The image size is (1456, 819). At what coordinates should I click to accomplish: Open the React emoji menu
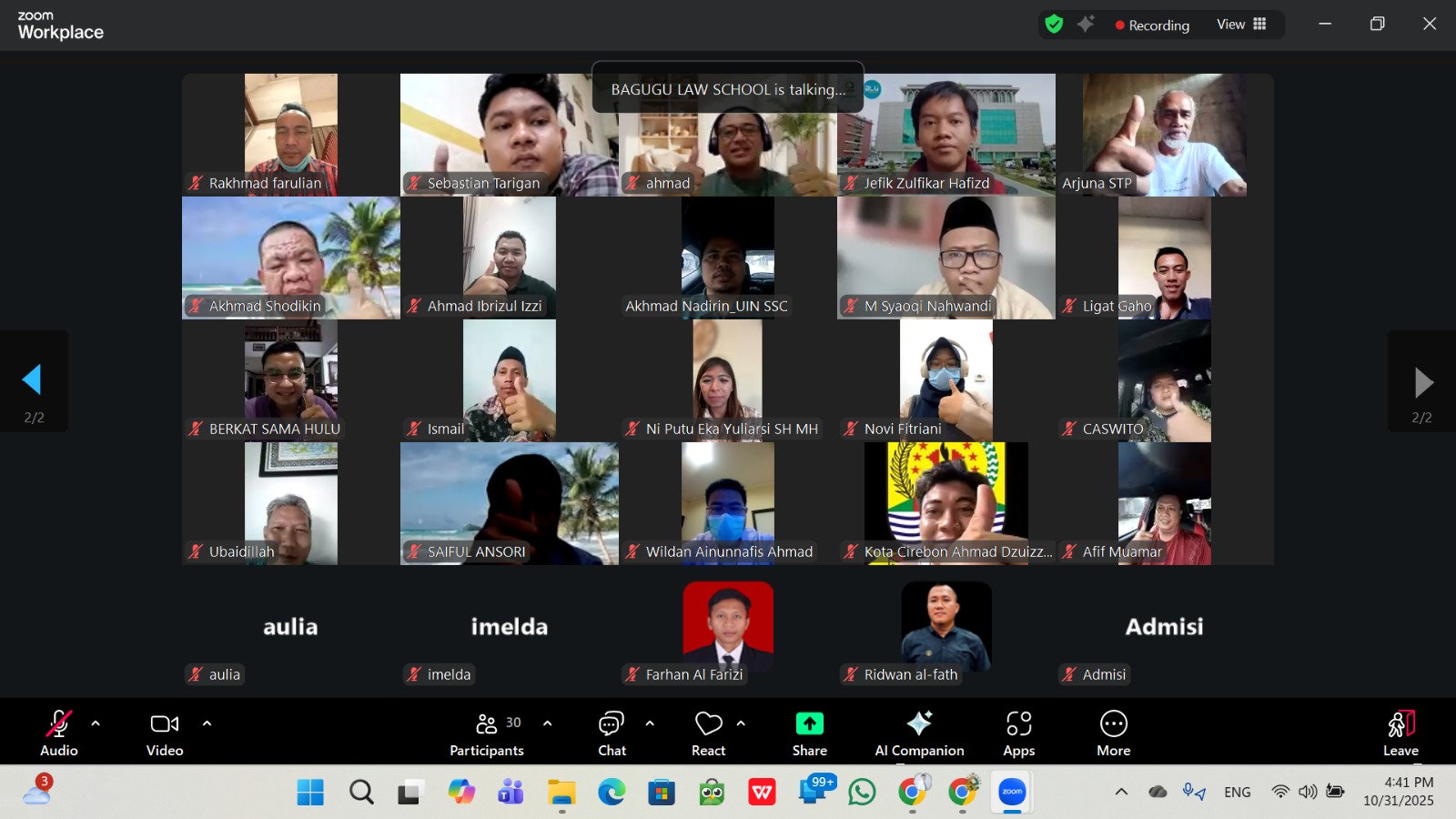point(708,733)
